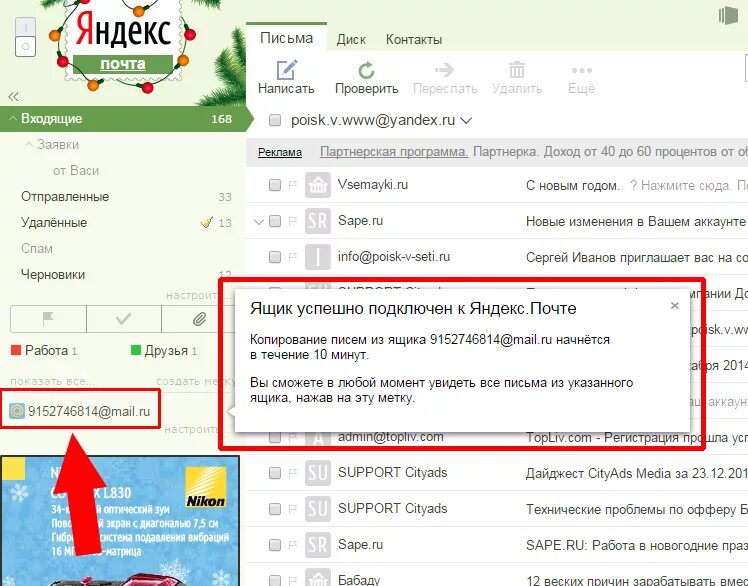Viewport: 748px width, 586px height.
Task: Click SU avatar of Дайджест CityAds message
Action: 318,473
